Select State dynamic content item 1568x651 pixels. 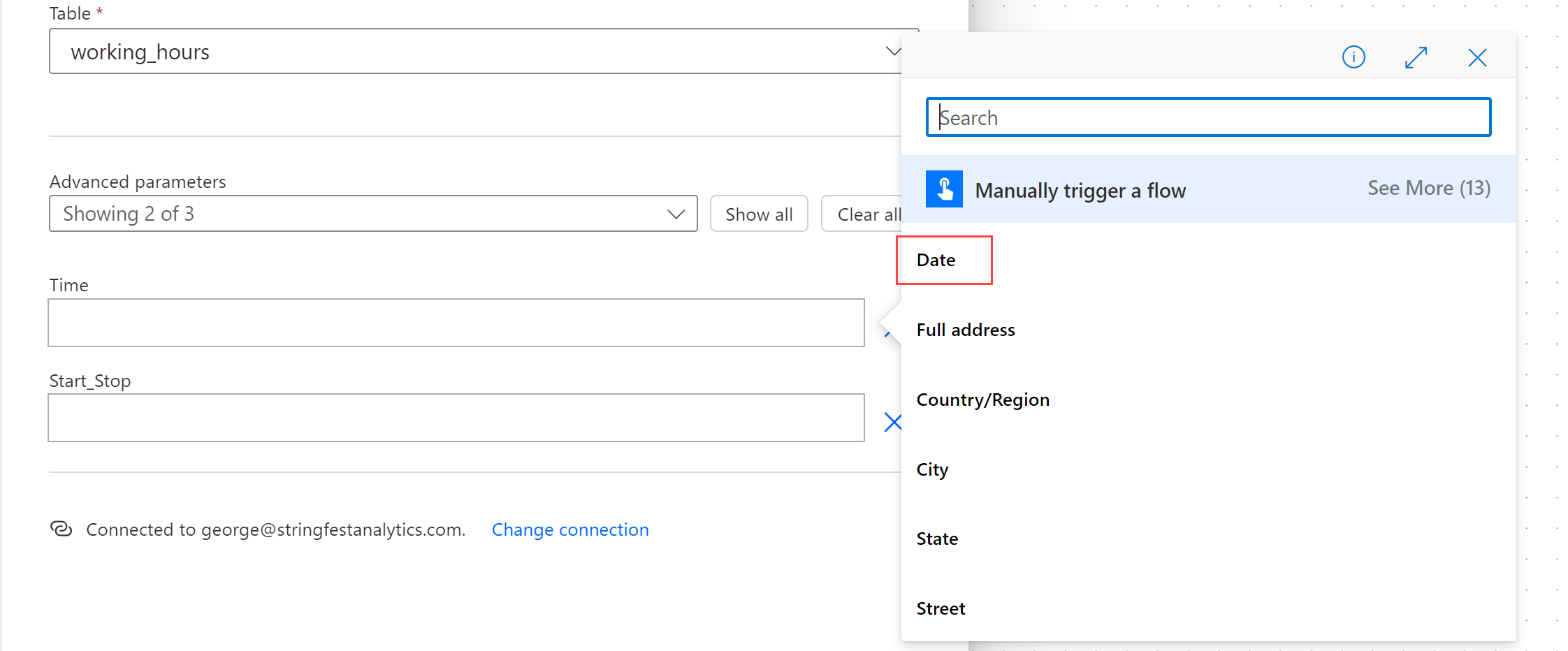point(937,539)
